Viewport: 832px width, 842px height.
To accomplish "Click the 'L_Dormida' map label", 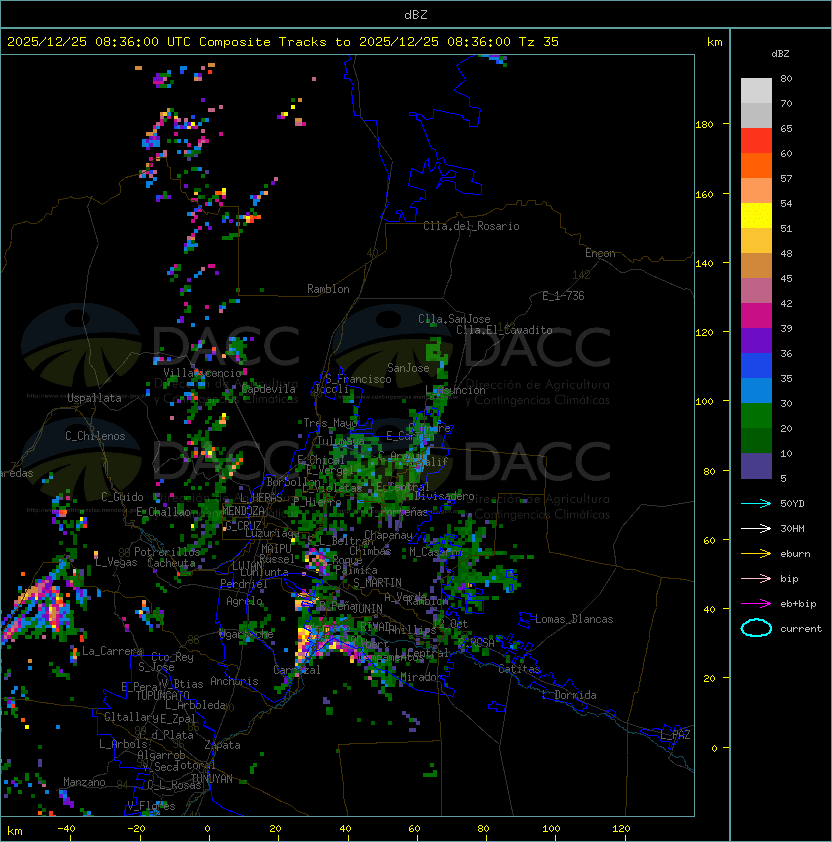I will point(569,695).
